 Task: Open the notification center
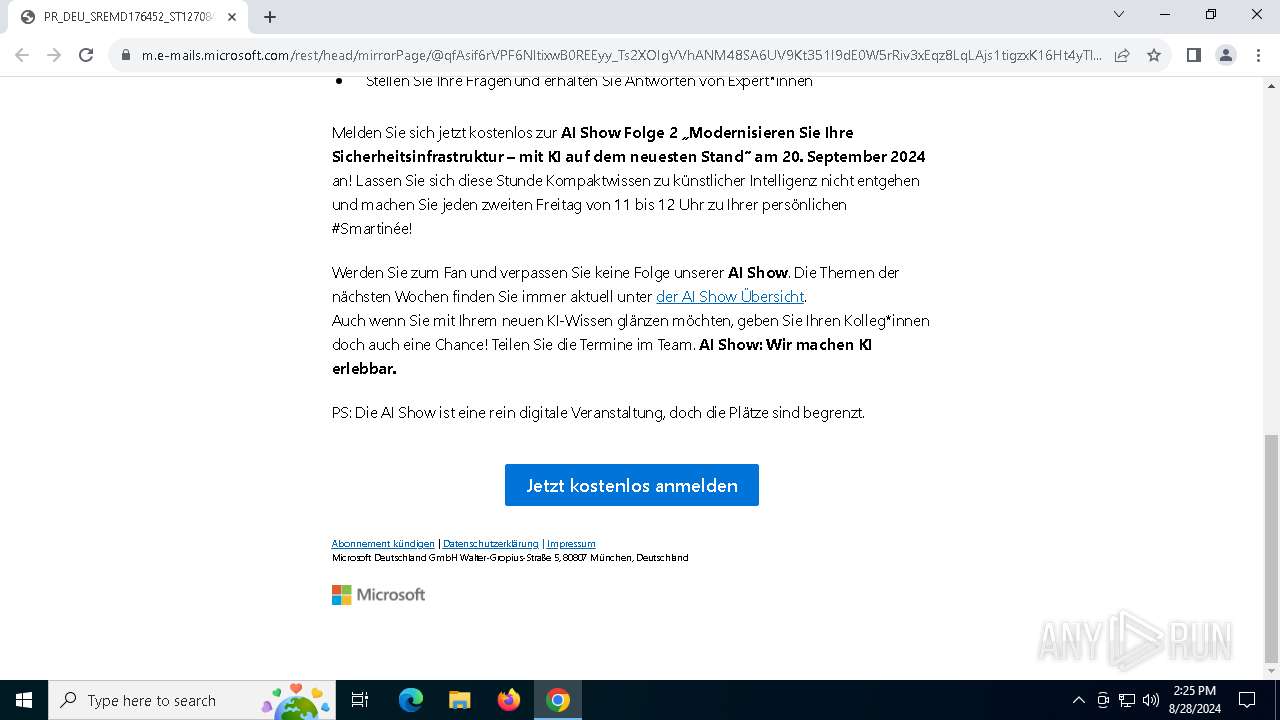tap(1247, 700)
